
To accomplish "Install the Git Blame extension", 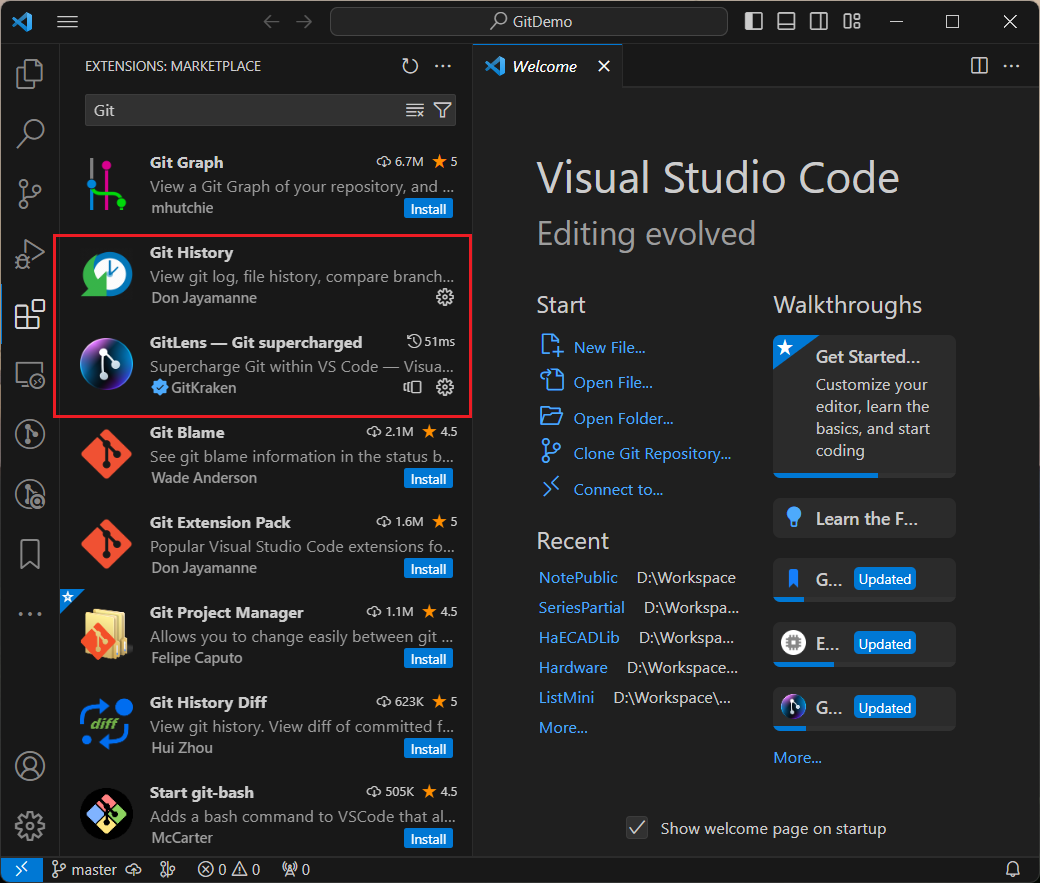I will tap(428, 479).
